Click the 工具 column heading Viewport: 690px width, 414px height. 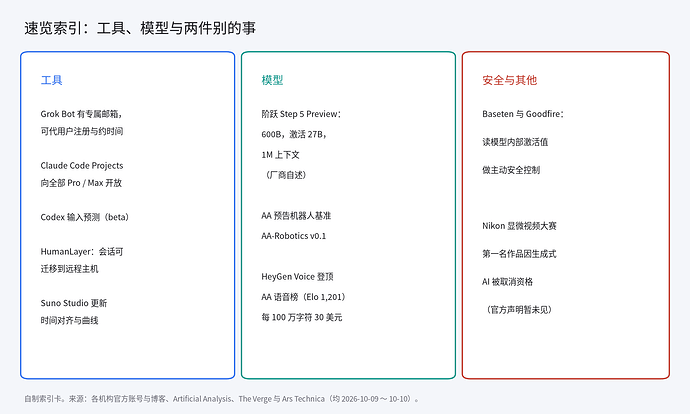coord(51,80)
